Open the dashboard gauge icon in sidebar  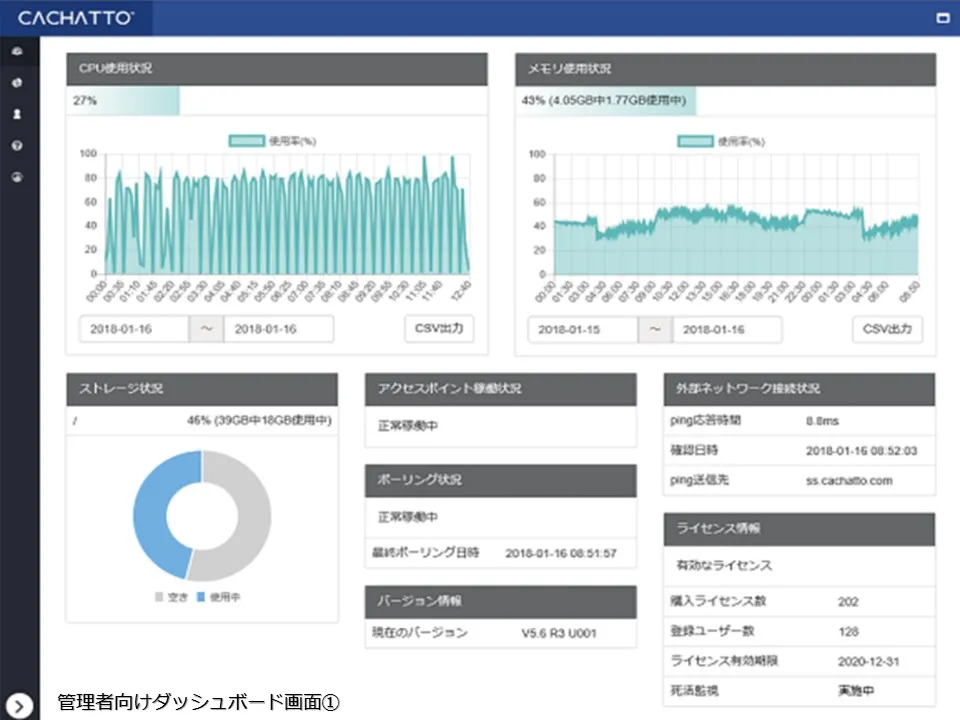(x=17, y=50)
